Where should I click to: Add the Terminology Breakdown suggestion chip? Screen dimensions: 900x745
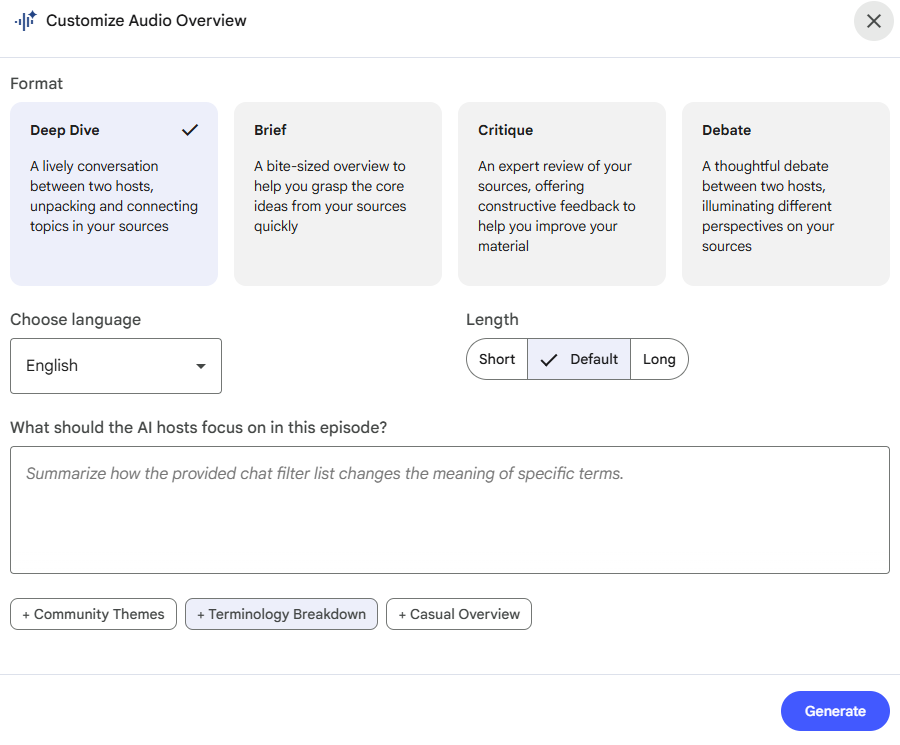[281, 614]
